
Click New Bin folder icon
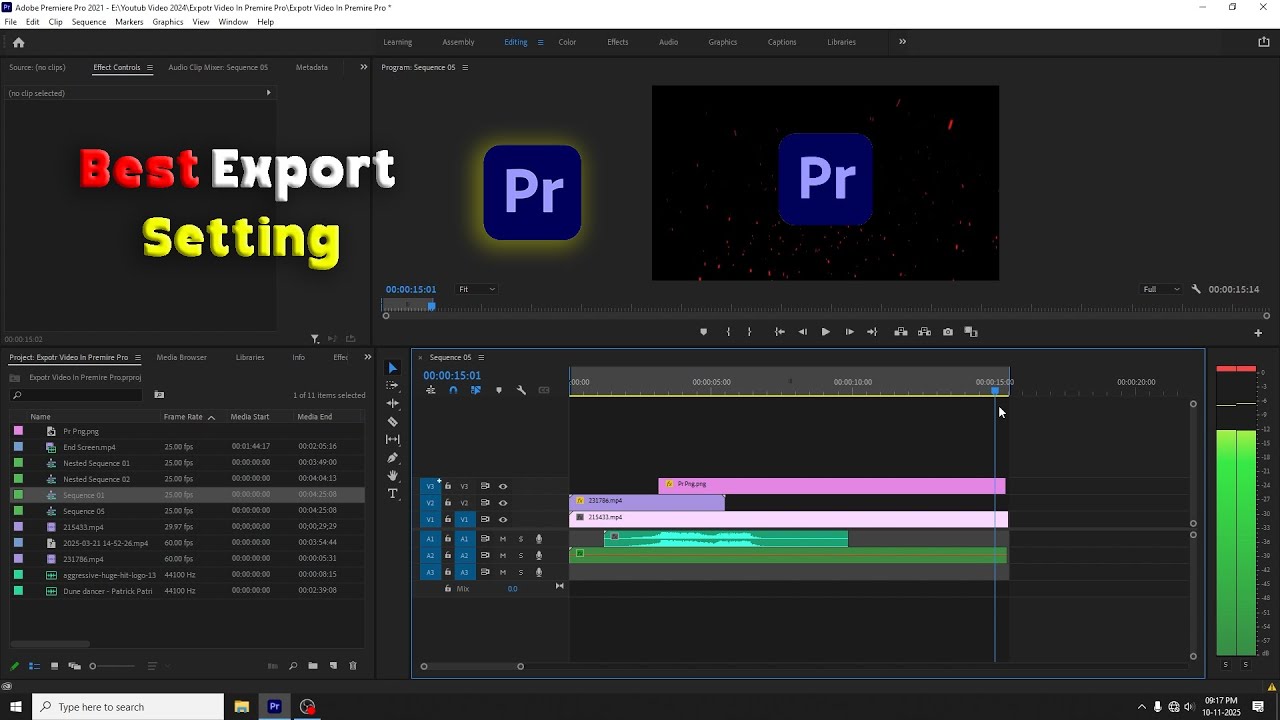coord(313,666)
